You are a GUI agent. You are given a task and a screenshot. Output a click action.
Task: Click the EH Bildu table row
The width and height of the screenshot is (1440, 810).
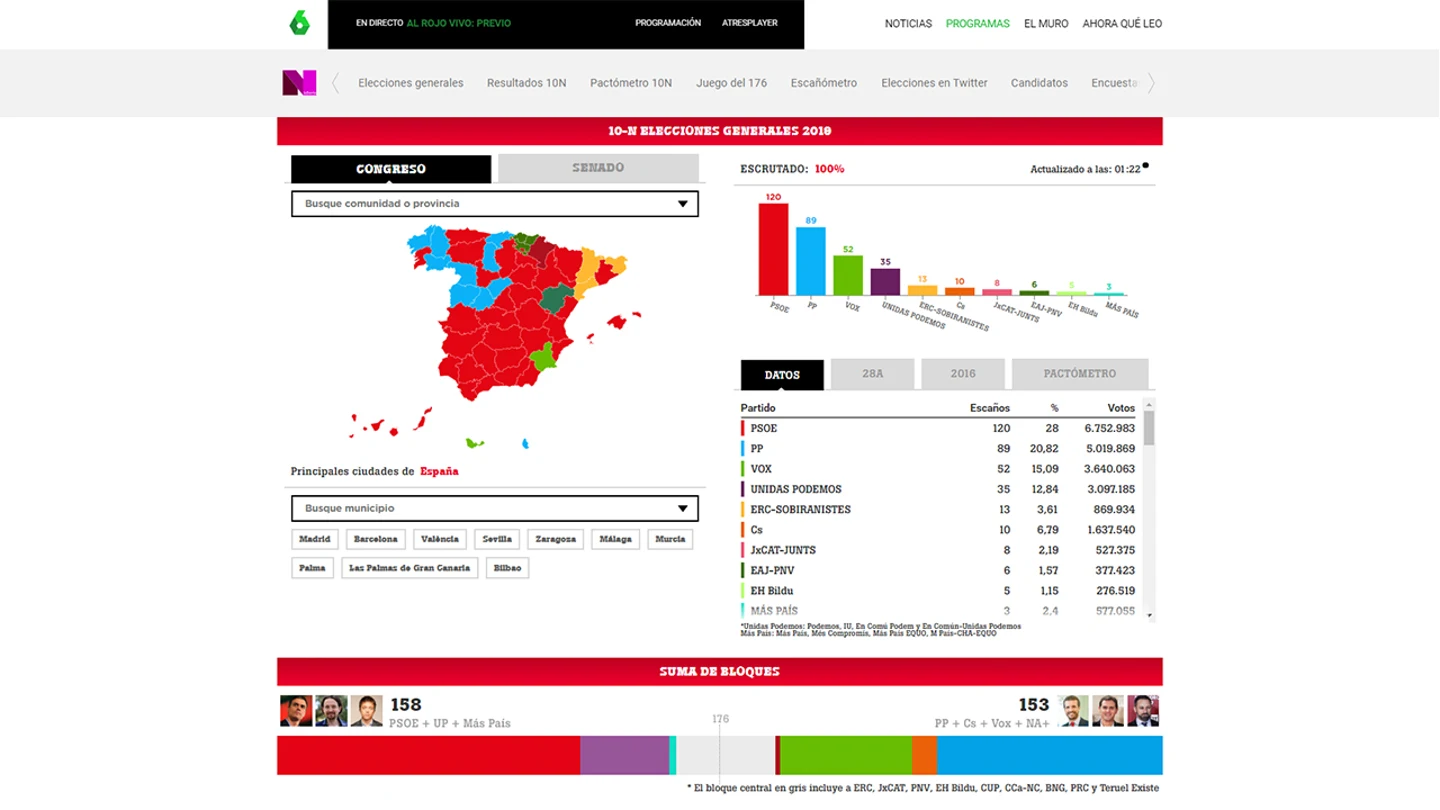point(938,591)
